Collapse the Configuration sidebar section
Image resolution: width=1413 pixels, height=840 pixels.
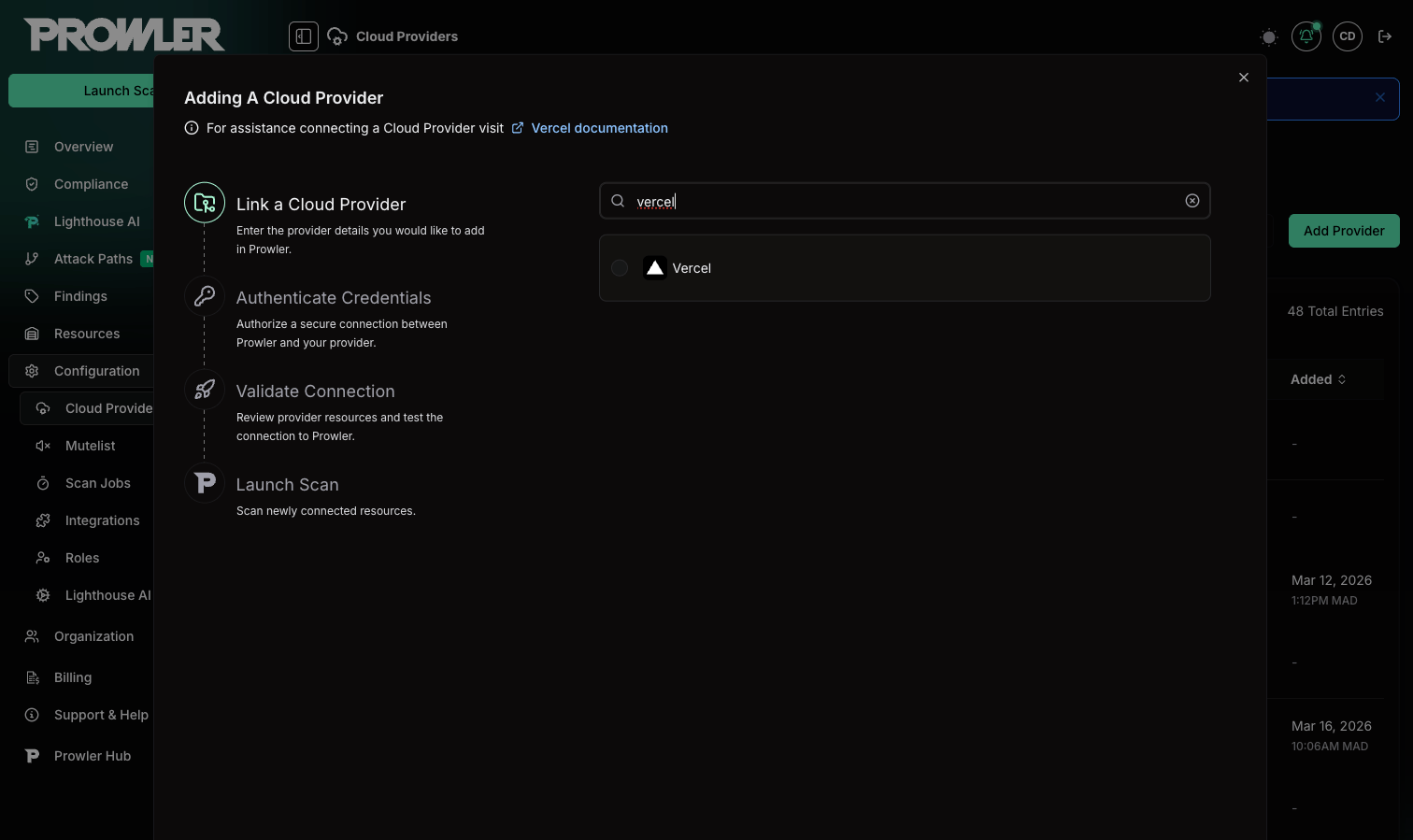[x=81, y=371]
